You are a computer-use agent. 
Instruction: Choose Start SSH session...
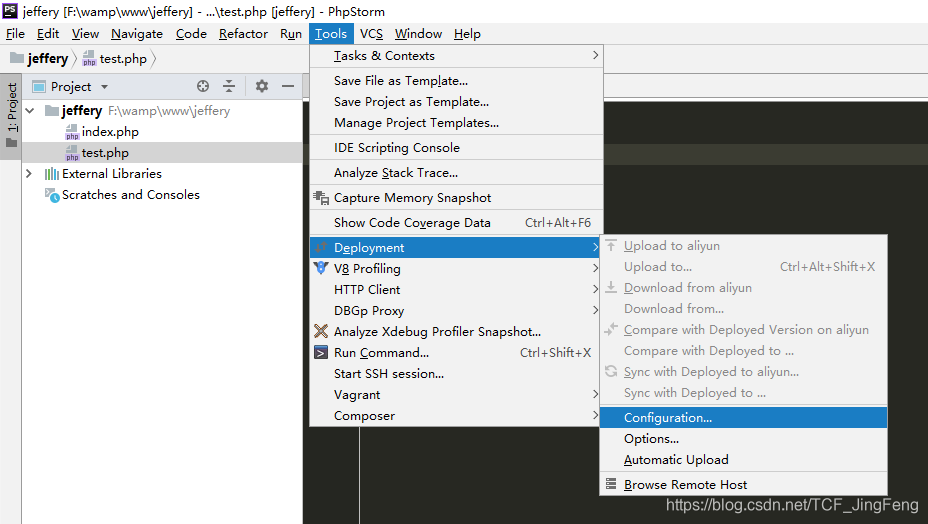pyautogui.click(x=456, y=374)
